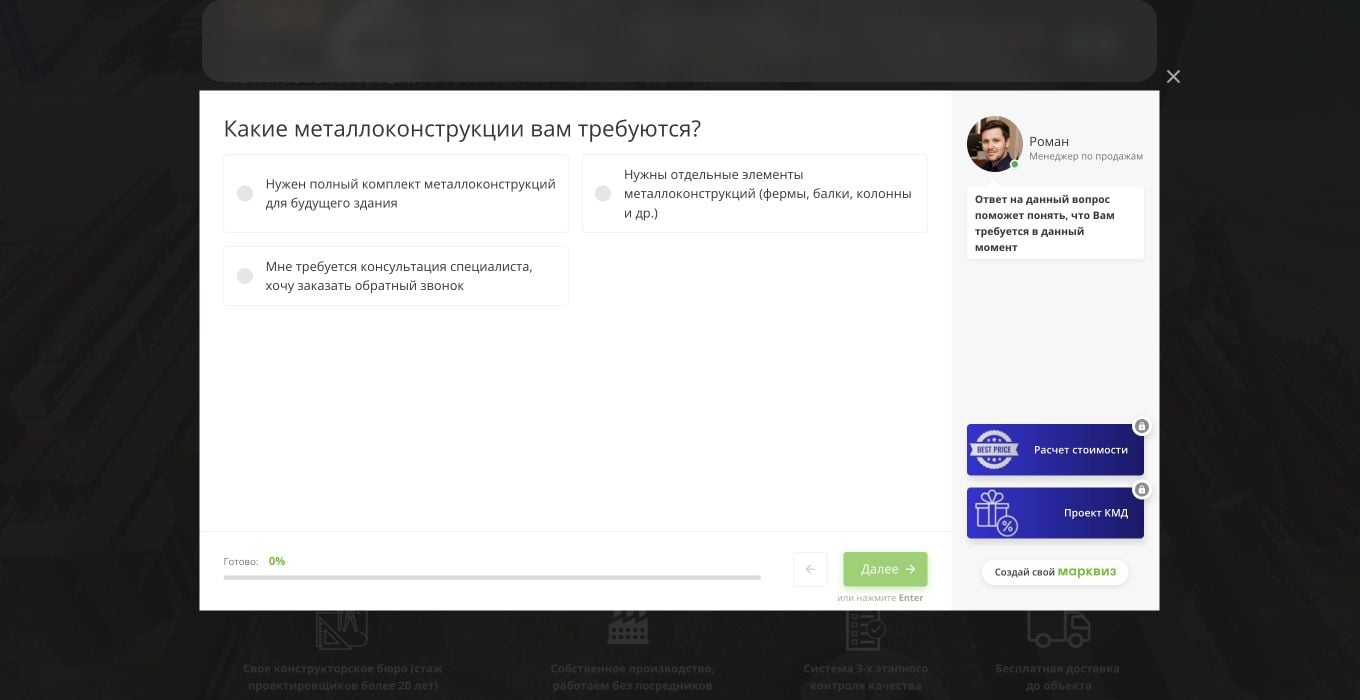Close the quiz popup
This screenshot has height=700, width=1360.
[1173, 76]
